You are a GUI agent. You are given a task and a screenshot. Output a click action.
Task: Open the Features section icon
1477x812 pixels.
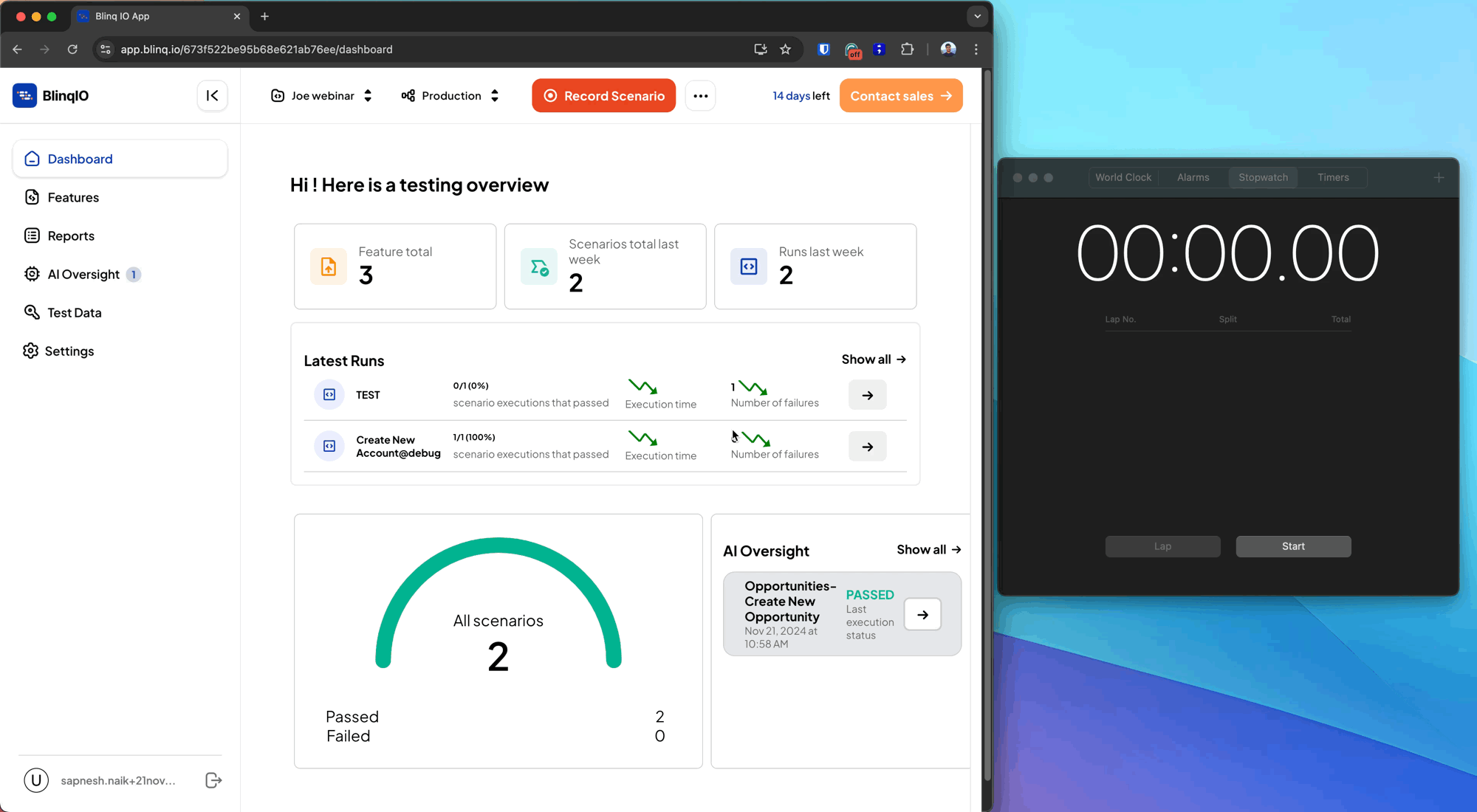tap(32, 197)
